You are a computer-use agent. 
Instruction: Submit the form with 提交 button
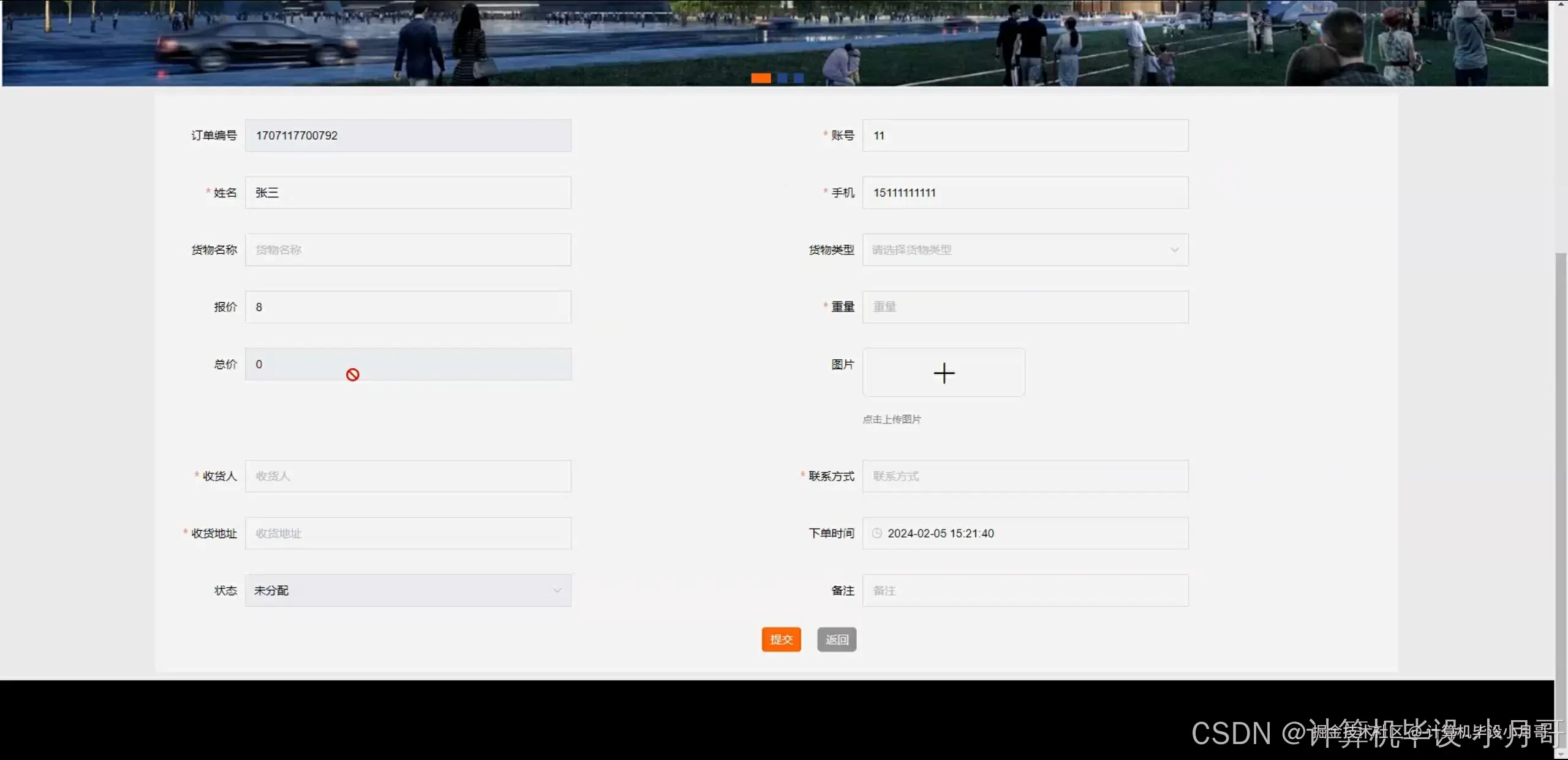click(x=781, y=639)
